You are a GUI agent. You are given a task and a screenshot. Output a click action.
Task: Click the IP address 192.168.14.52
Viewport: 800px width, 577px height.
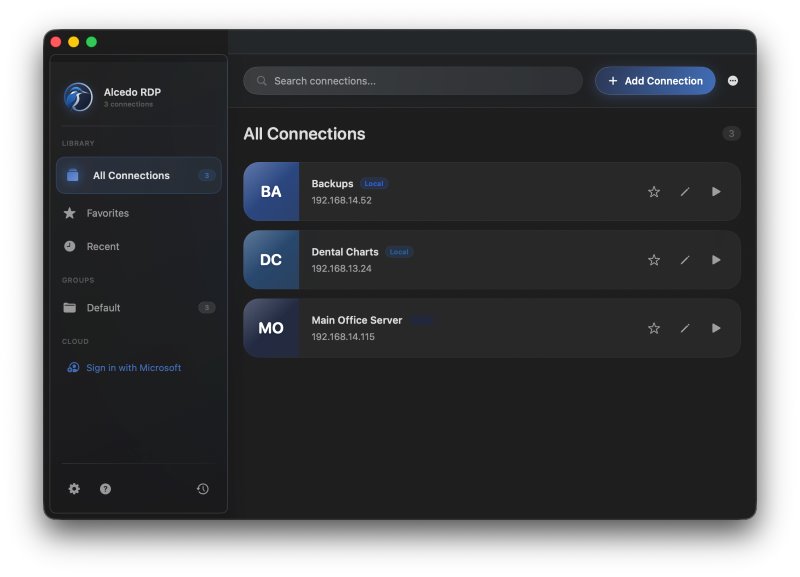pyautogui.click(x=341, y=200)
